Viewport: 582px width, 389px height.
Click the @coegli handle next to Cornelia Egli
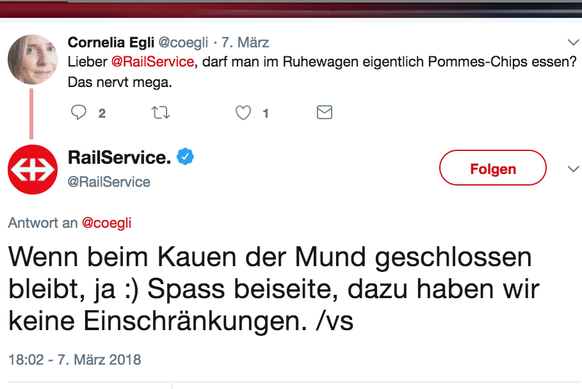(183, 43)
